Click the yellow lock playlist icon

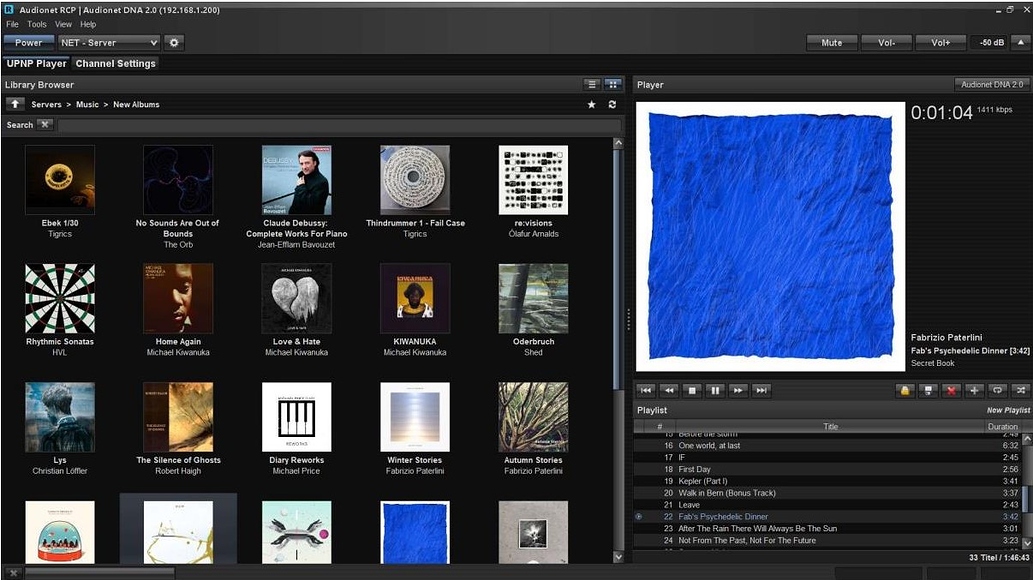point(905,391)
